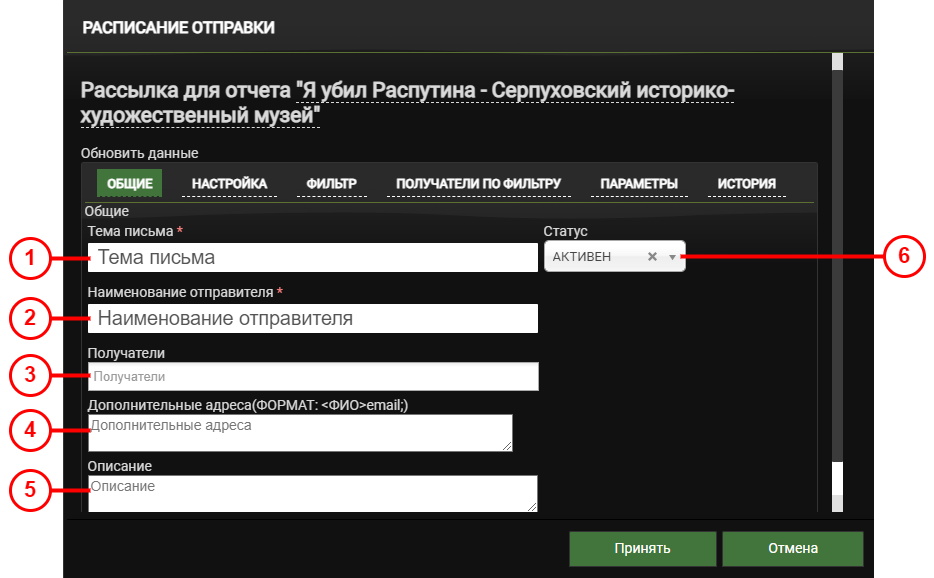Click the Описание text area
This screenshot has height=578, width=934.
click(312, 494)
